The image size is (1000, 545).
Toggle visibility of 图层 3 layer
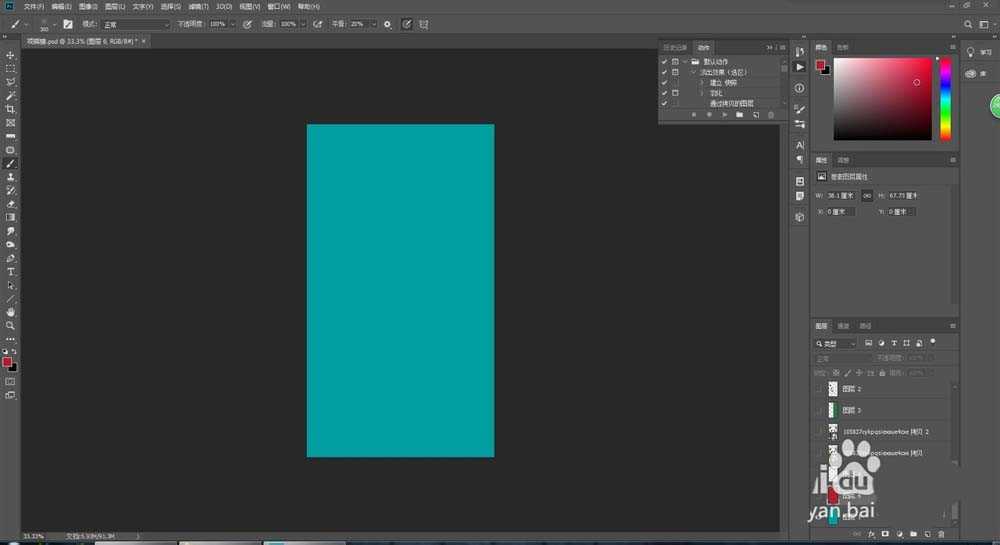(819, 410)
